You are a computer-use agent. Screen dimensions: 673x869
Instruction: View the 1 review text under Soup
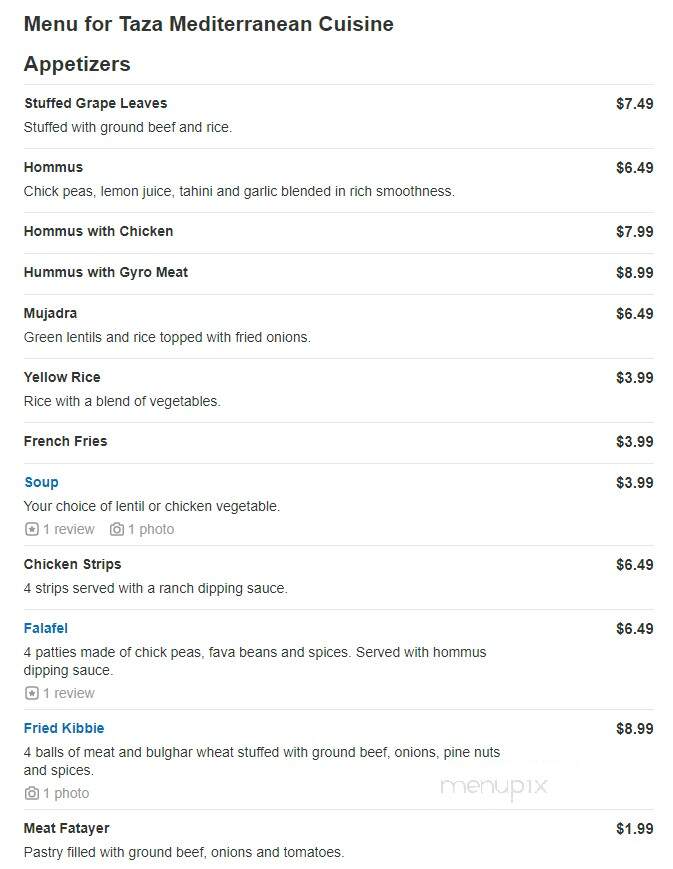[x=69, y=529]
